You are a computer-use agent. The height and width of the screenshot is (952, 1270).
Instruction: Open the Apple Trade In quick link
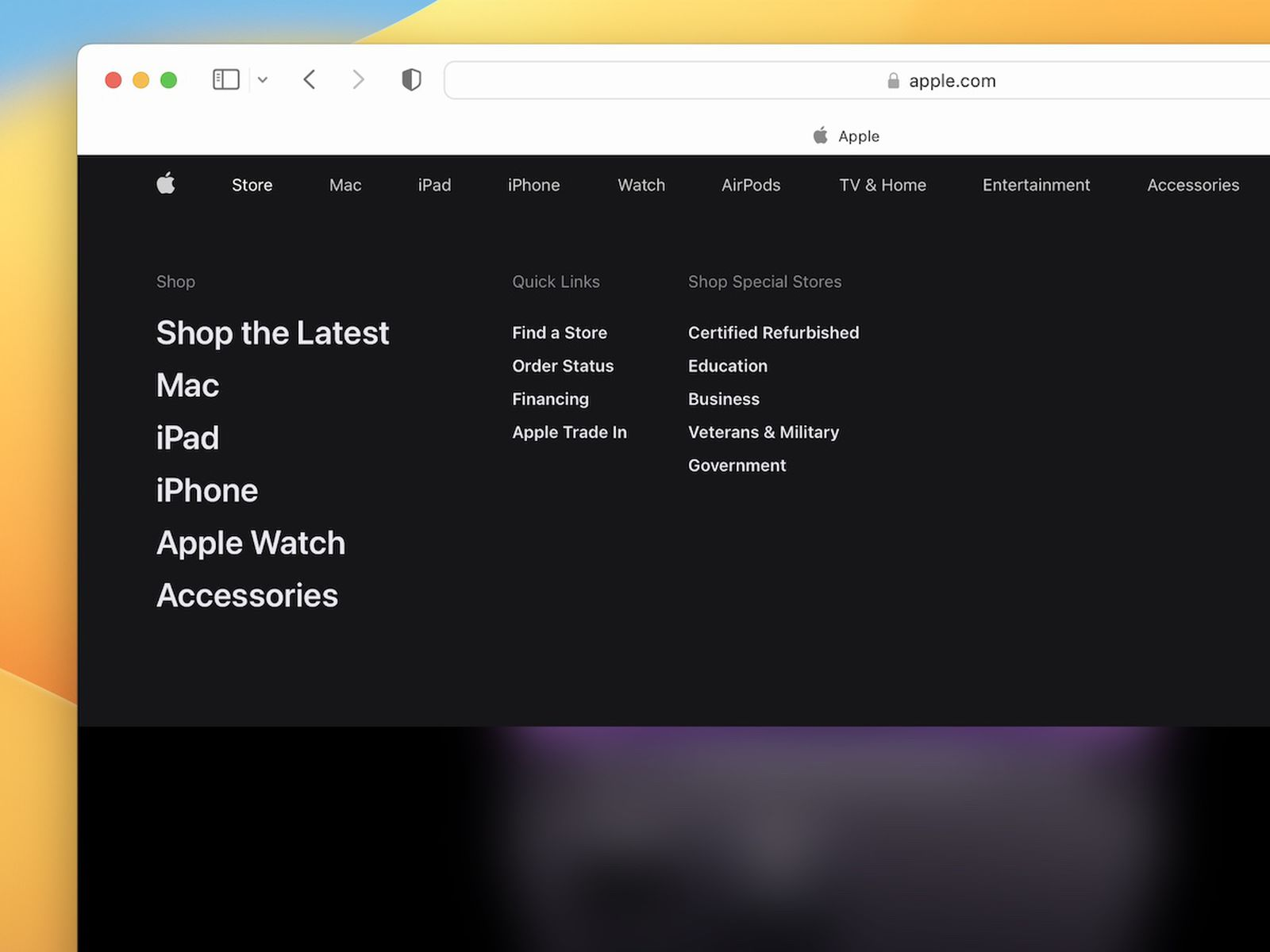coord(569,432)
